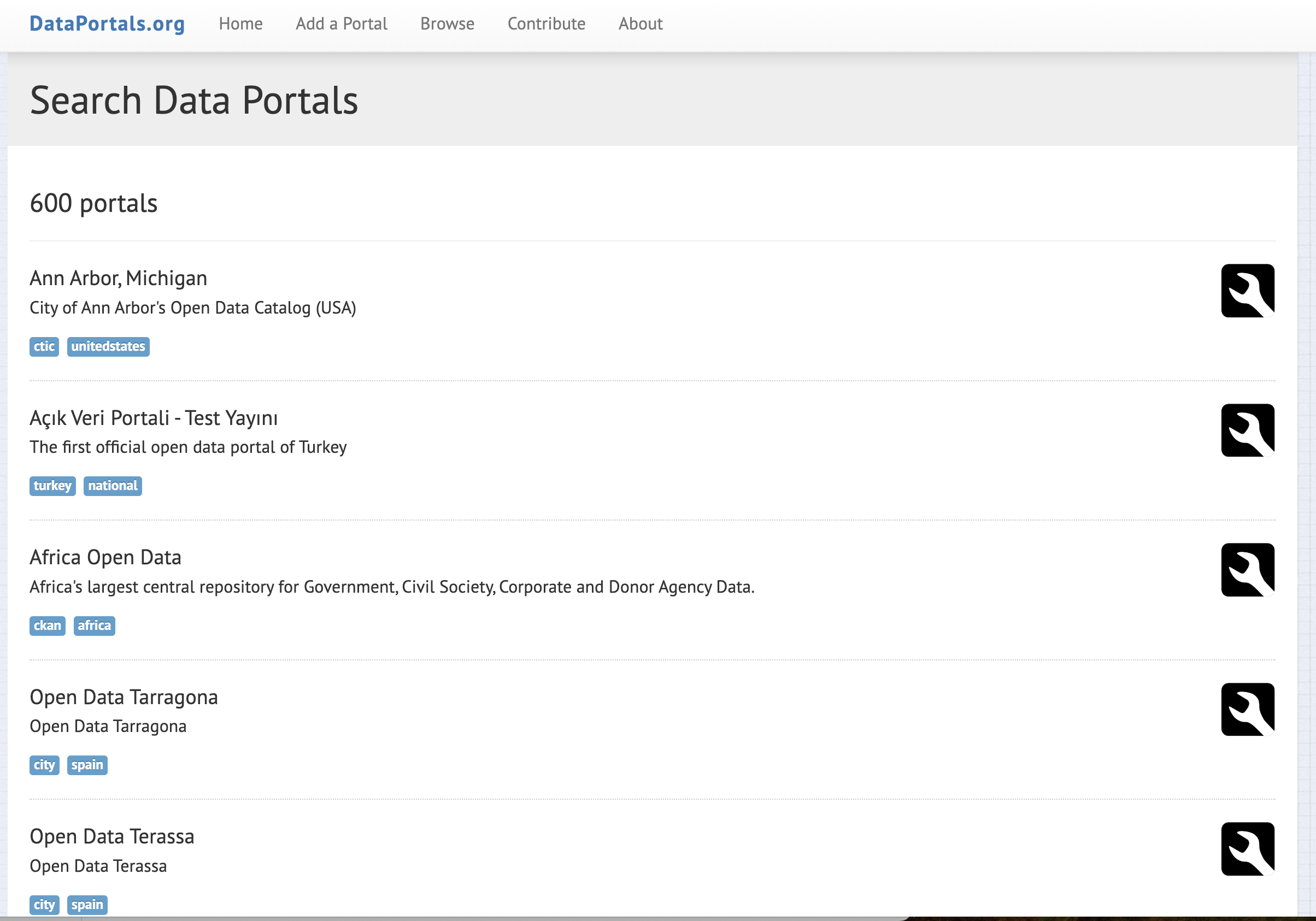
Task: Open the Ann Arbor, Michigan portal link
Action: point(118,278)
